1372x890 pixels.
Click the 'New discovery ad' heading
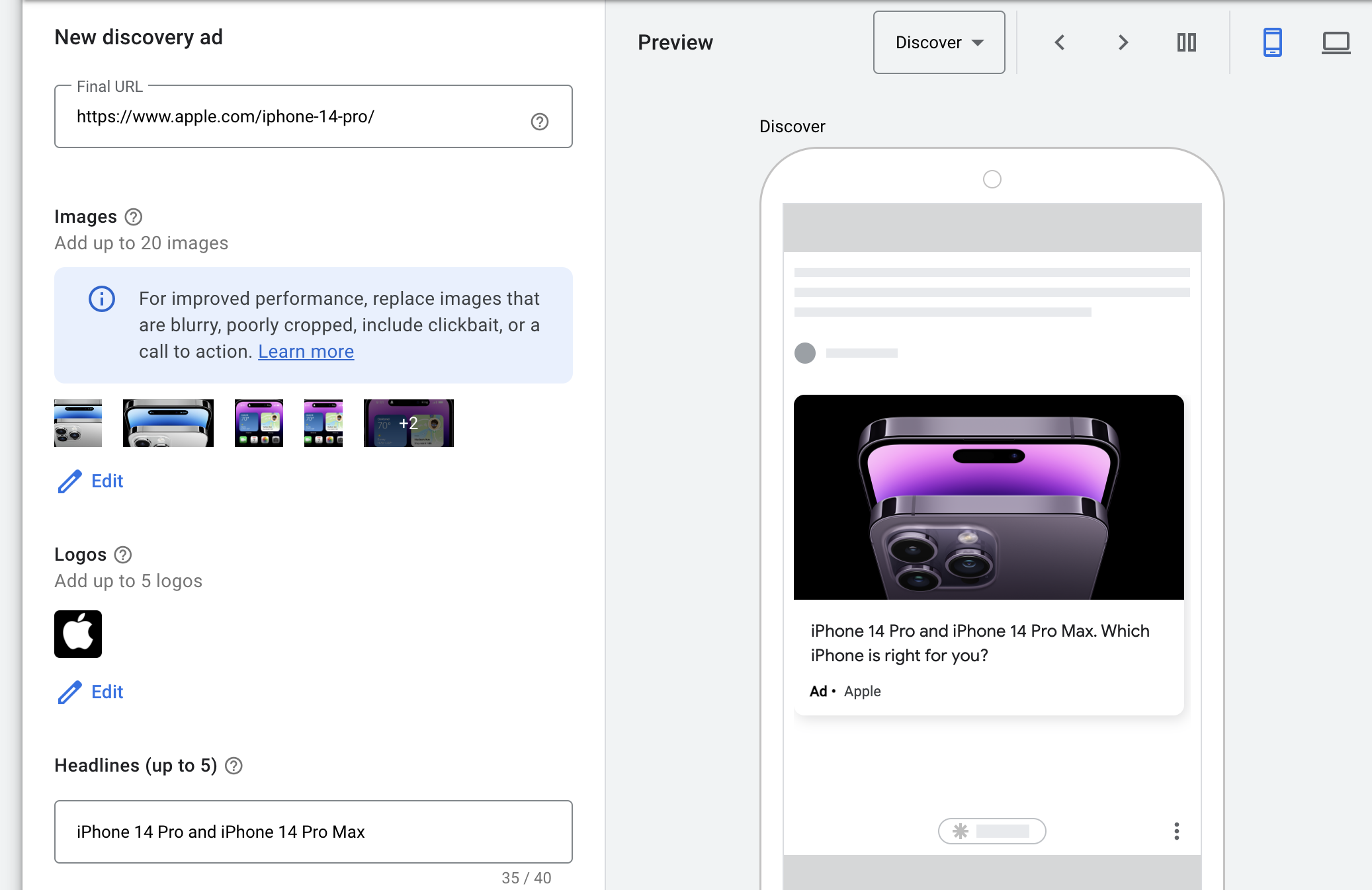139,38
